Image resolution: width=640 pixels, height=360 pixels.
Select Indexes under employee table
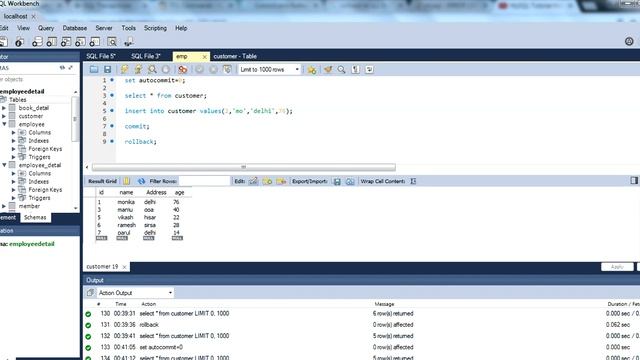[x=38, y=141]
